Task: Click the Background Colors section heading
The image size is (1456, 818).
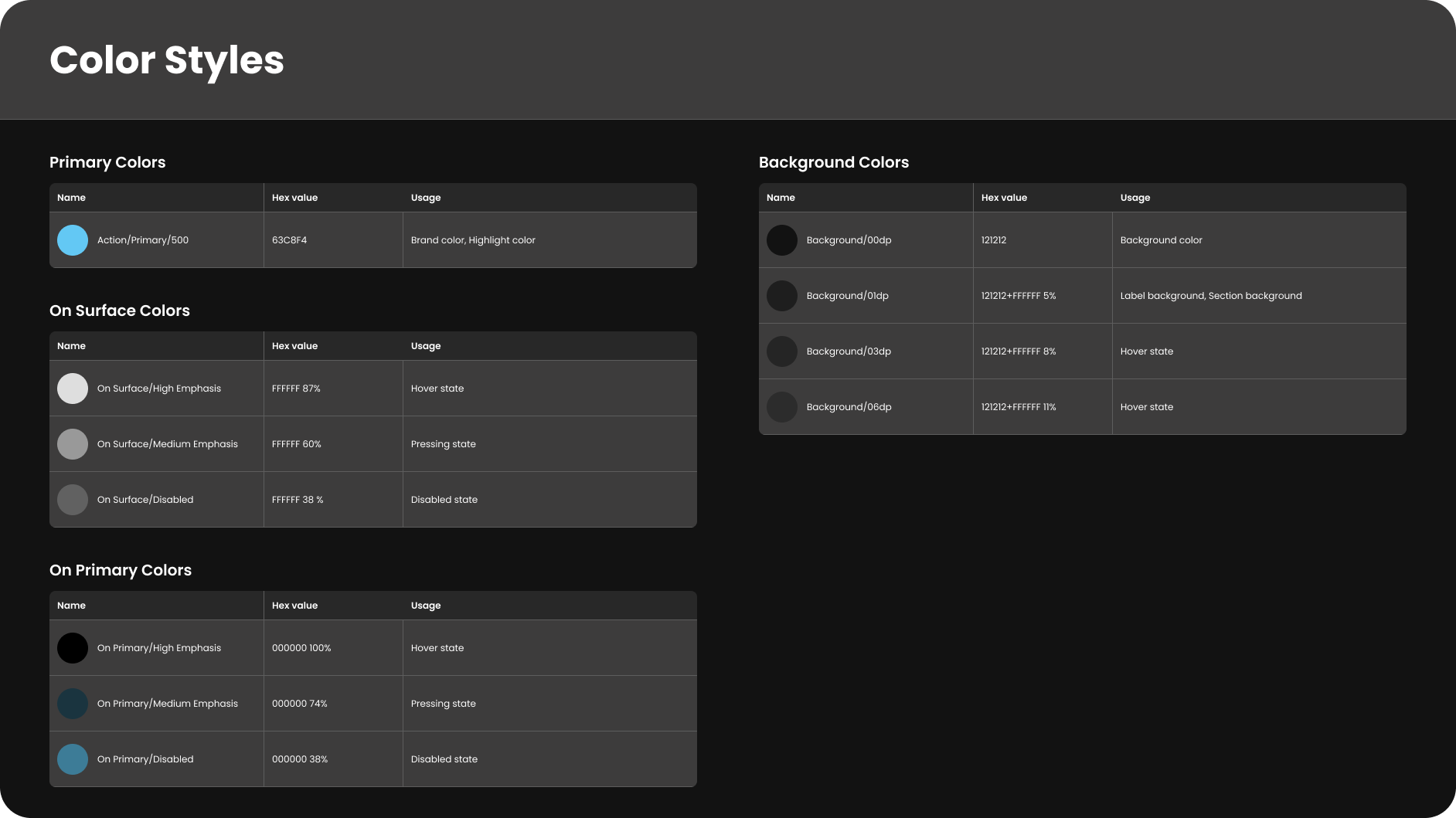Action: [834, 162]
